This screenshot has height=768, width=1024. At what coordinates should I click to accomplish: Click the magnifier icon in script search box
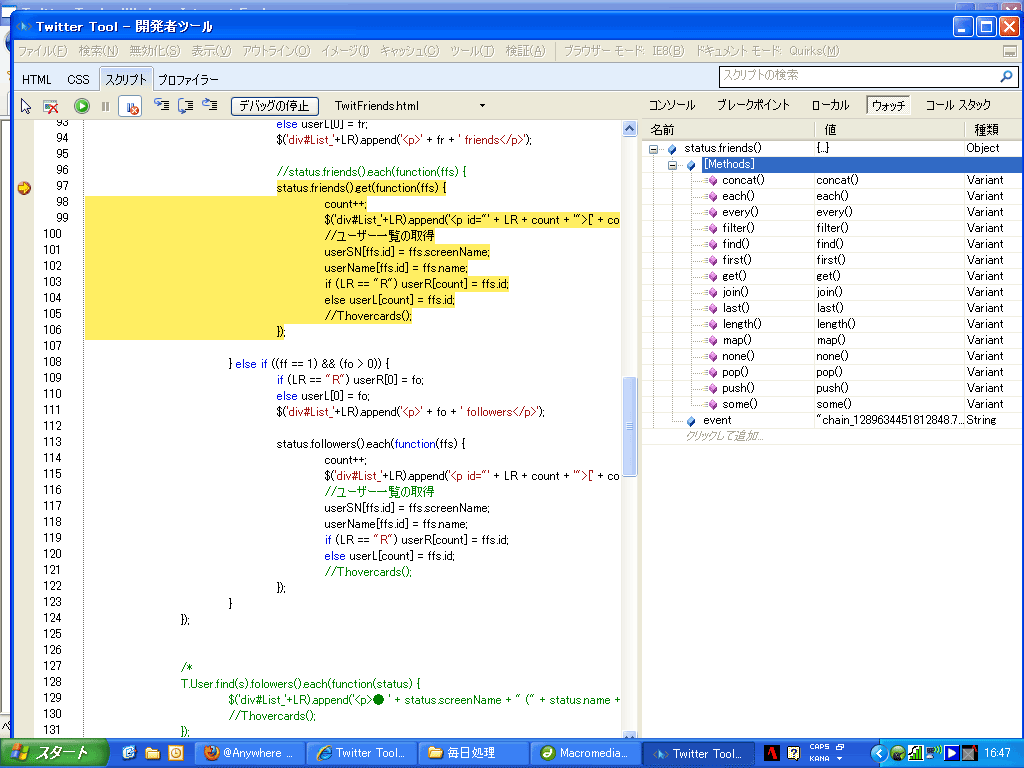[x=1006, y=76]
